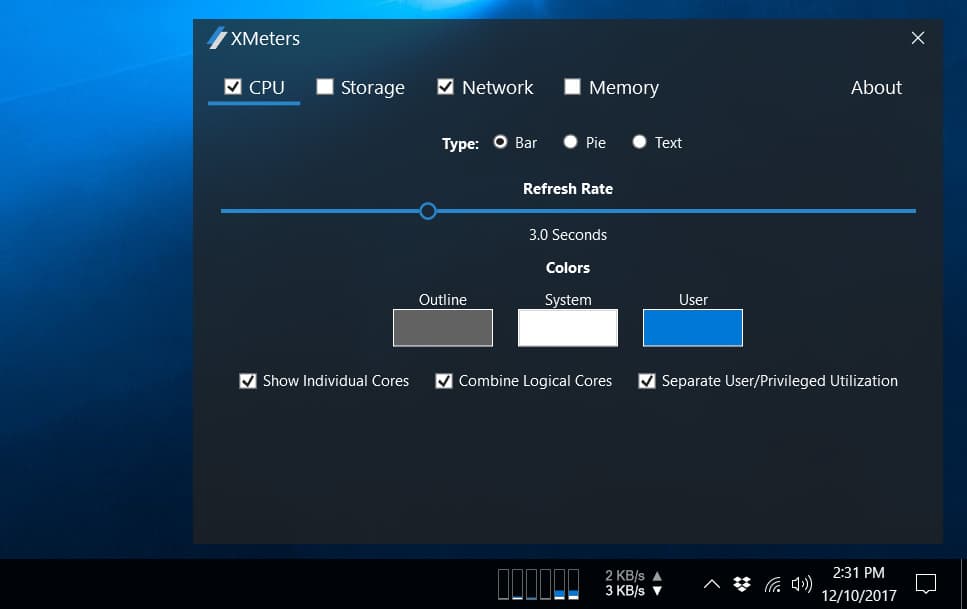Click the XMeters logo icon
The height and width of the screenshot is (609, 967).
tap(216, 38)
